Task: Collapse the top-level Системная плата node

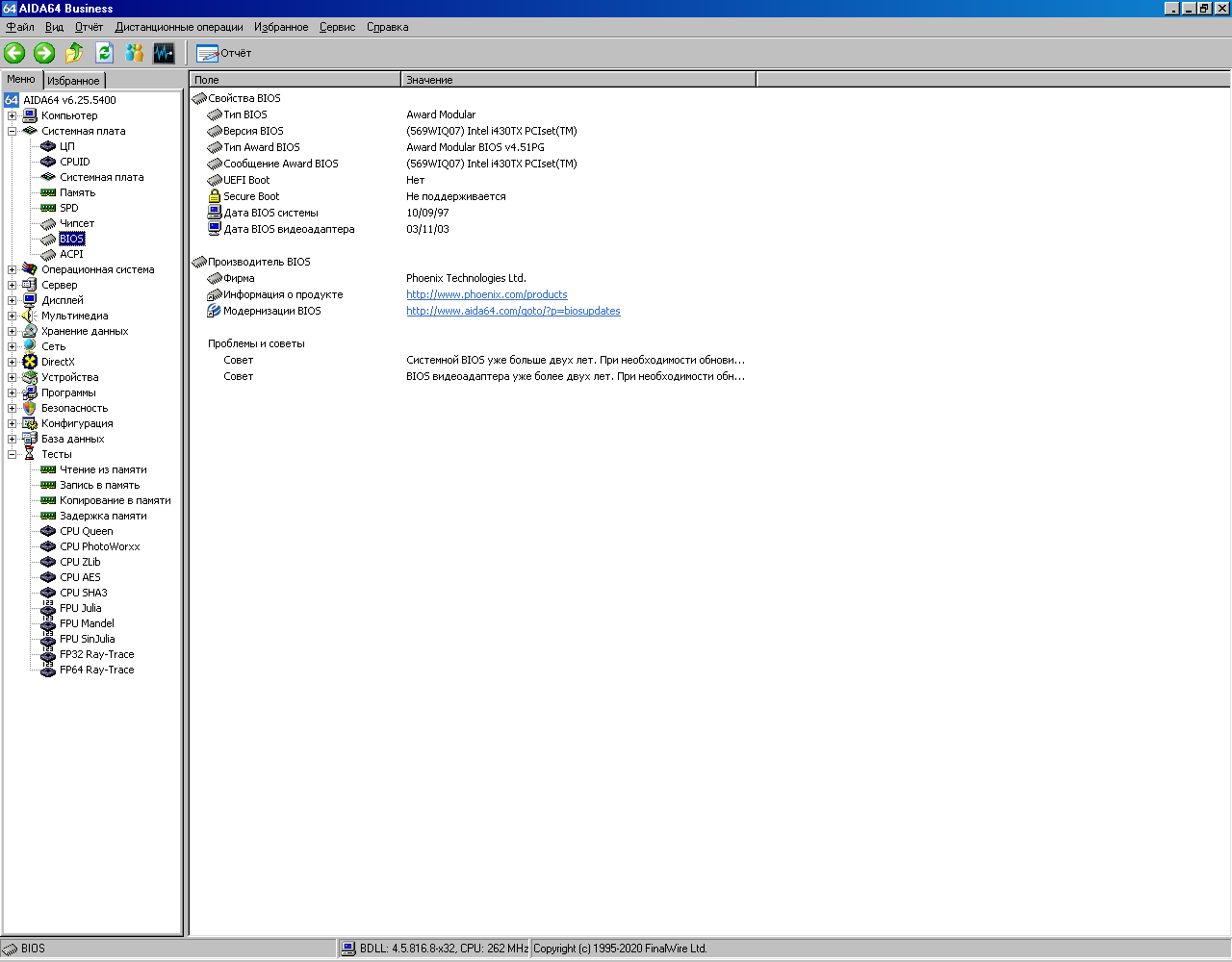Action: pos(13,131)
